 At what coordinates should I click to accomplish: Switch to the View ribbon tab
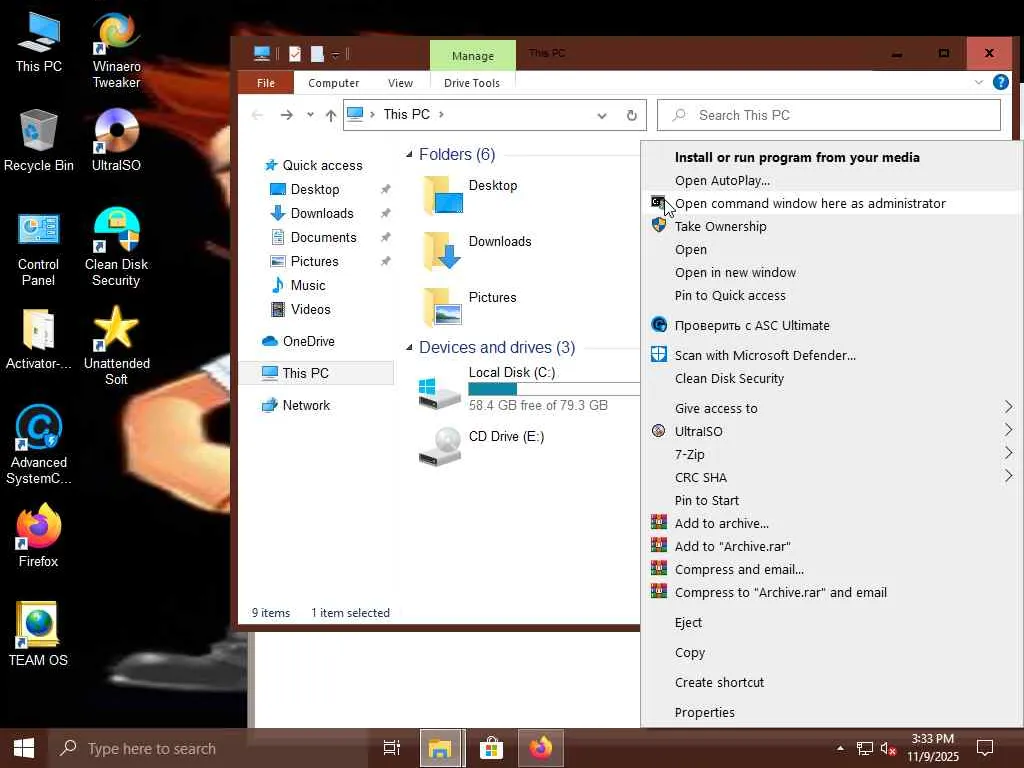pyautogui.click(x=400, y=83)
